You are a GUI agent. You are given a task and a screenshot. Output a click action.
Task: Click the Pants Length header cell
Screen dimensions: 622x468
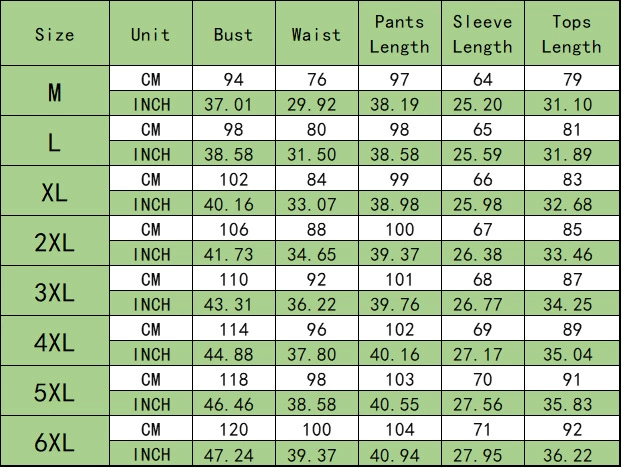pos(399,34)
